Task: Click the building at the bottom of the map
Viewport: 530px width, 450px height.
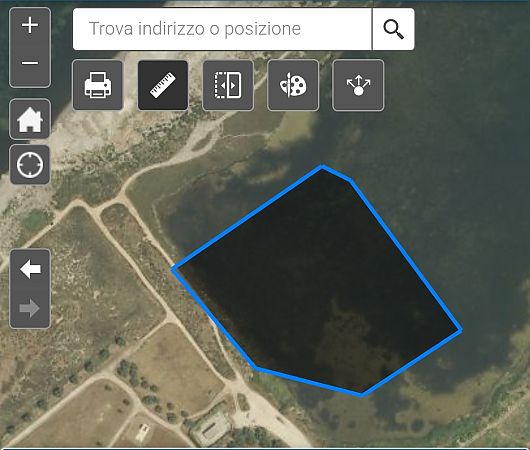Action: point(210,429)
